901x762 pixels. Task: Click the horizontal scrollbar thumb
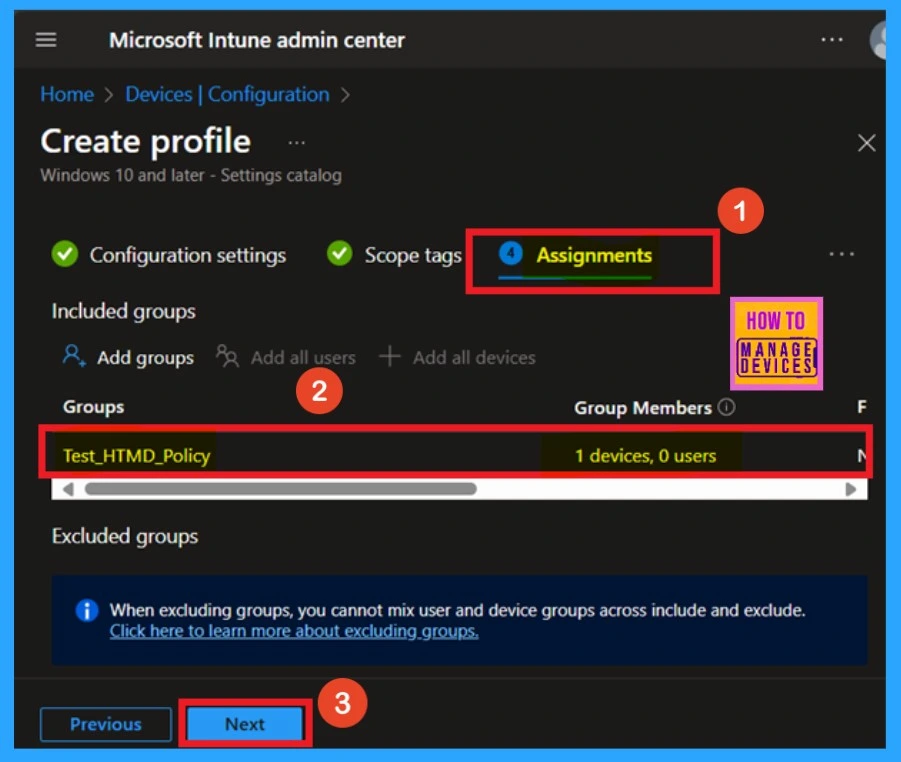point(280,489)
